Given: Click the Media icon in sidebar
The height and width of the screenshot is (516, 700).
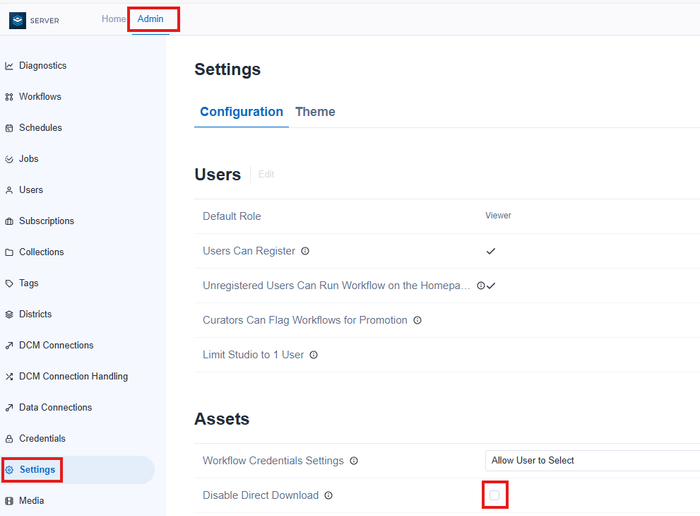Looking at the screenshot, I should [x=9, y=501].
